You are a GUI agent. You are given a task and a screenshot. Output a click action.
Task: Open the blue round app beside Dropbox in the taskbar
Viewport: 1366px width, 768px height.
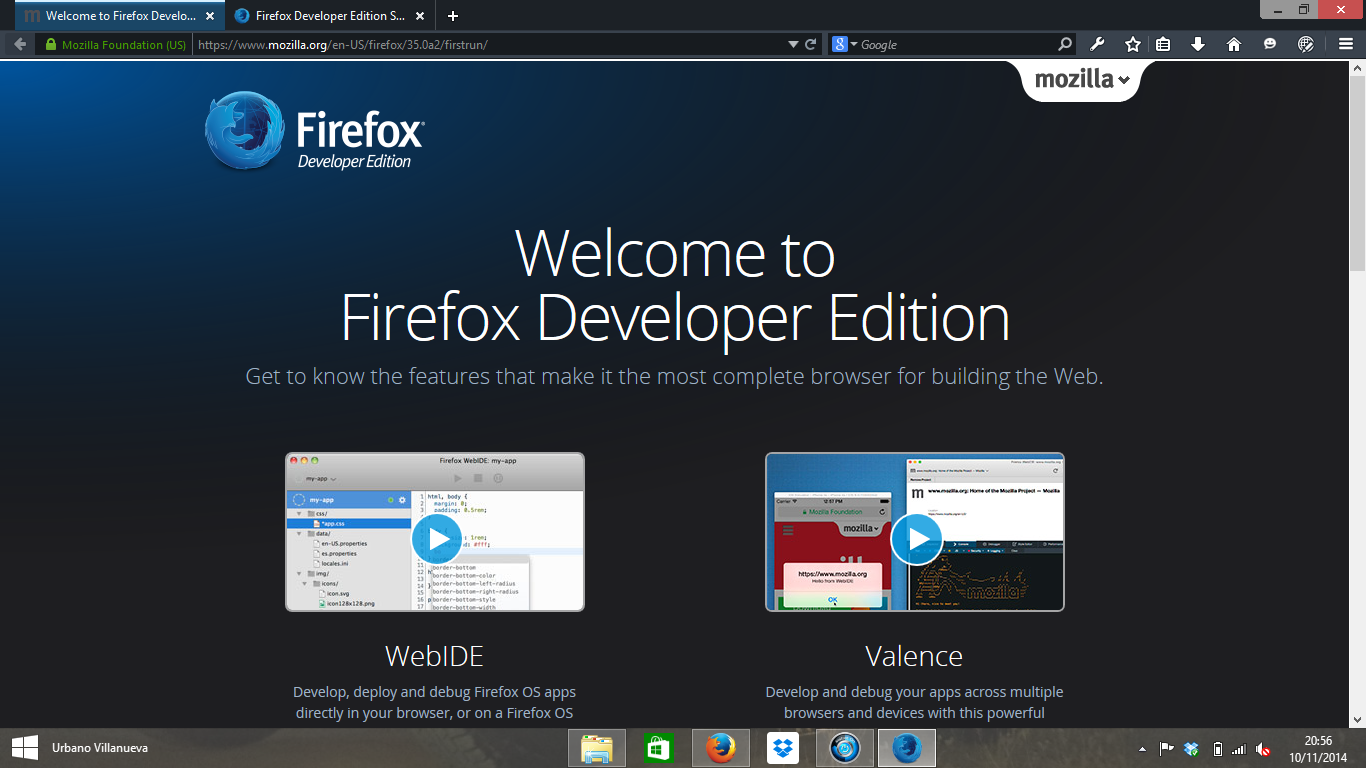pos(845,748)
